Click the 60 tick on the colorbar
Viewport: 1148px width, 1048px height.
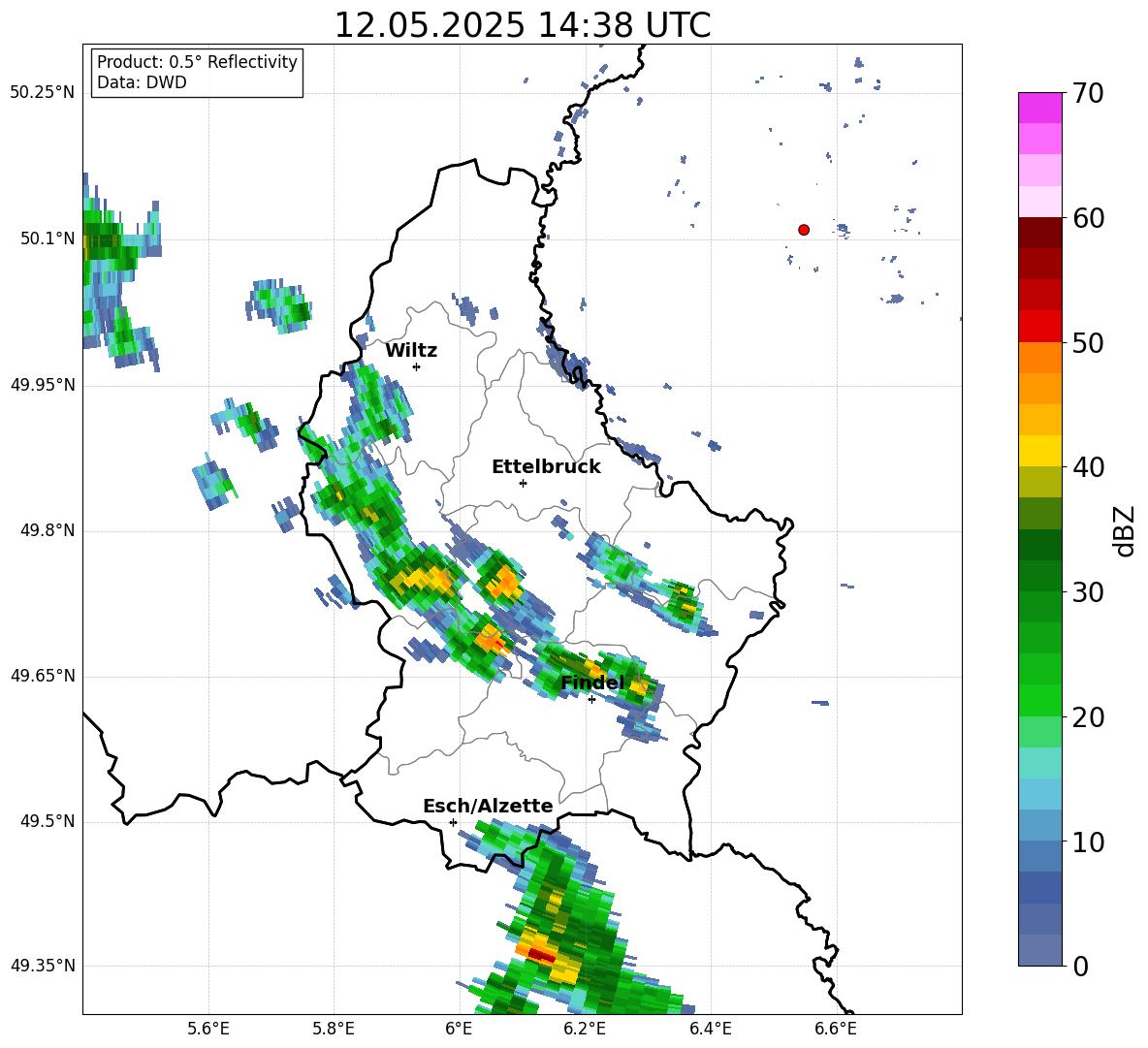click(x=1087, y=218)
